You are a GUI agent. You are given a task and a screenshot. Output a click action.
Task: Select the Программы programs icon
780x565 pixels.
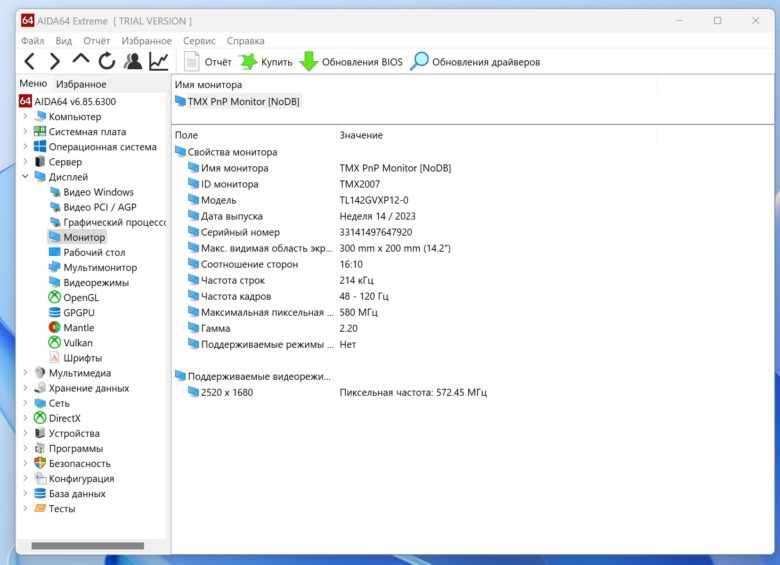coord(40,448)
